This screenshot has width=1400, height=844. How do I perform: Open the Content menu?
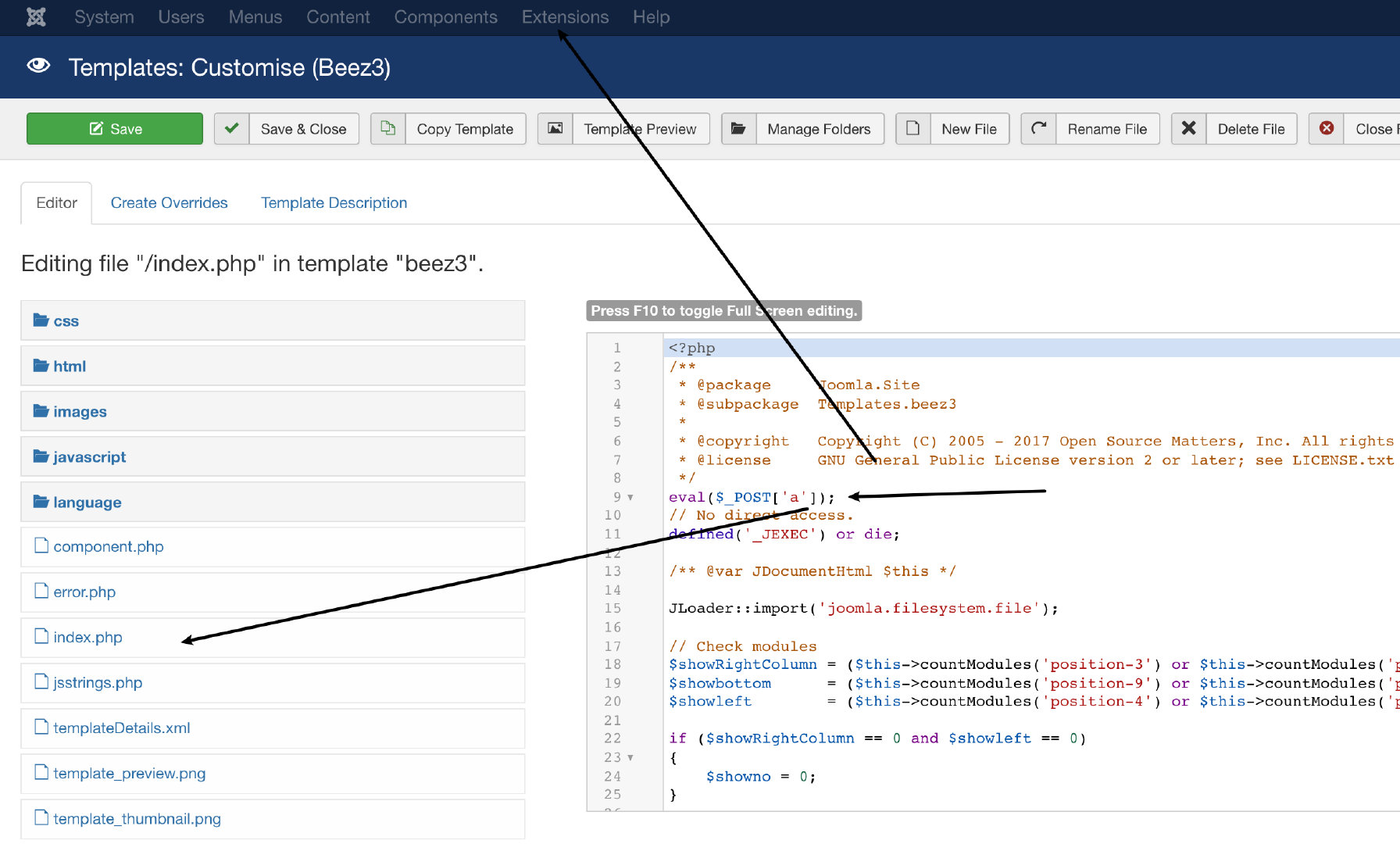point(338,17)
